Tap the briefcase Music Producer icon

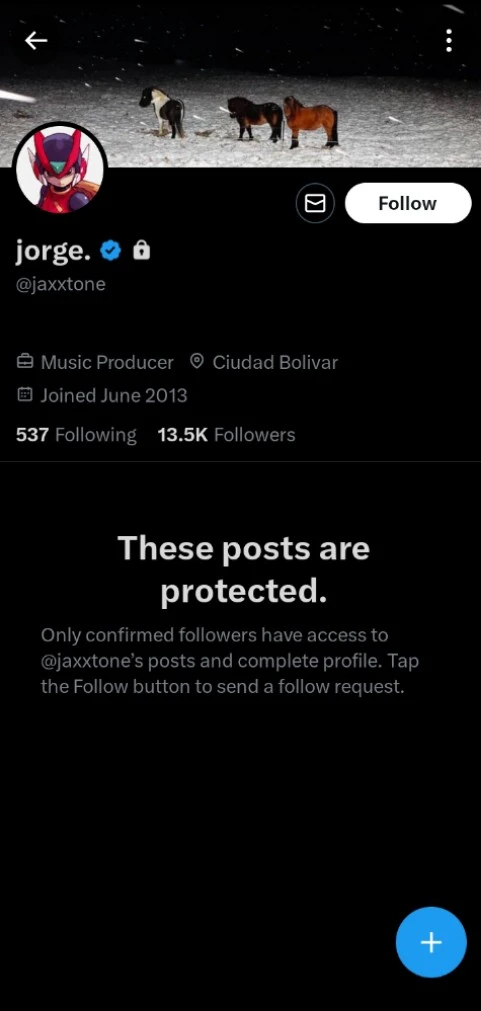pyautogui.click(x=25, y=362)
